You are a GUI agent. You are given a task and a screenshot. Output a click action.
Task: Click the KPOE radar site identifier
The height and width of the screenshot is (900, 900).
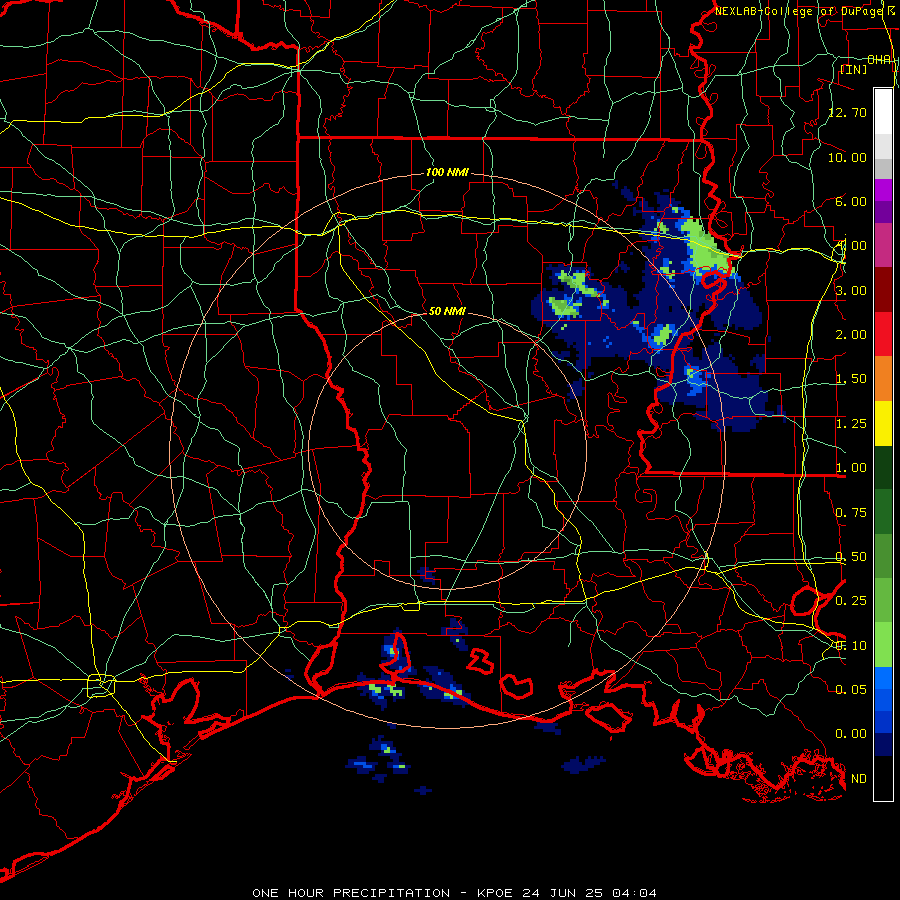coord(495,893)
